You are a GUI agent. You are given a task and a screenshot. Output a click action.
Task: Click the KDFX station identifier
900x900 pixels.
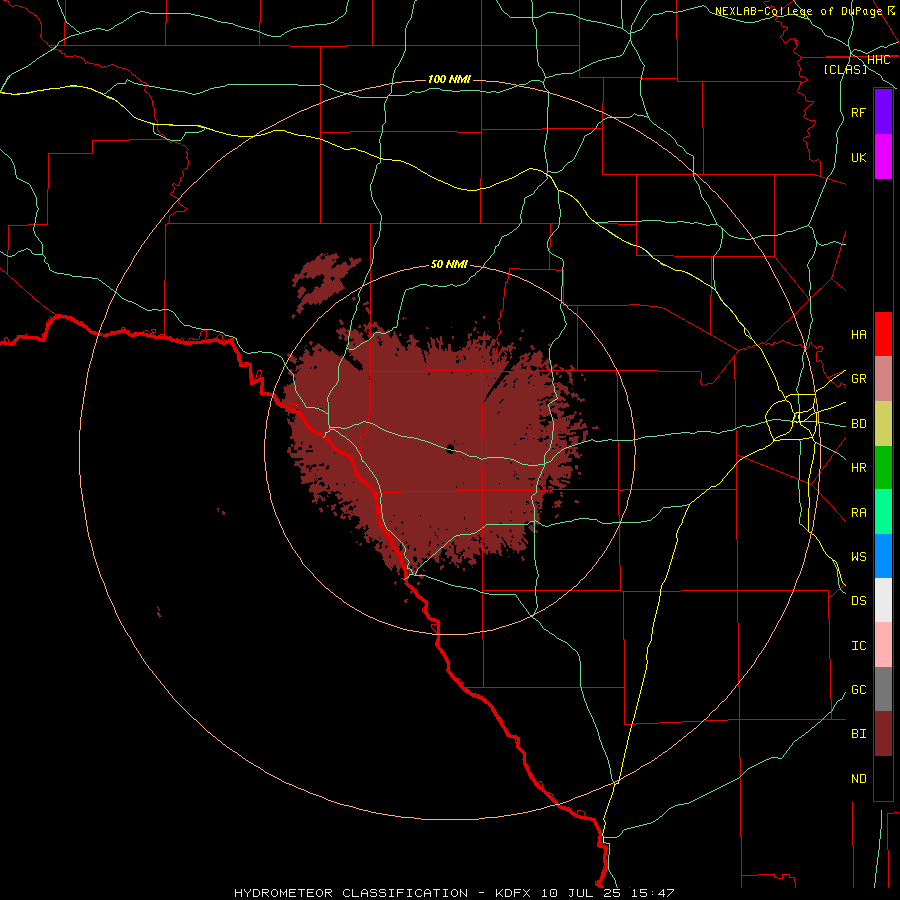pyautogui.click(x=513, y=893)
